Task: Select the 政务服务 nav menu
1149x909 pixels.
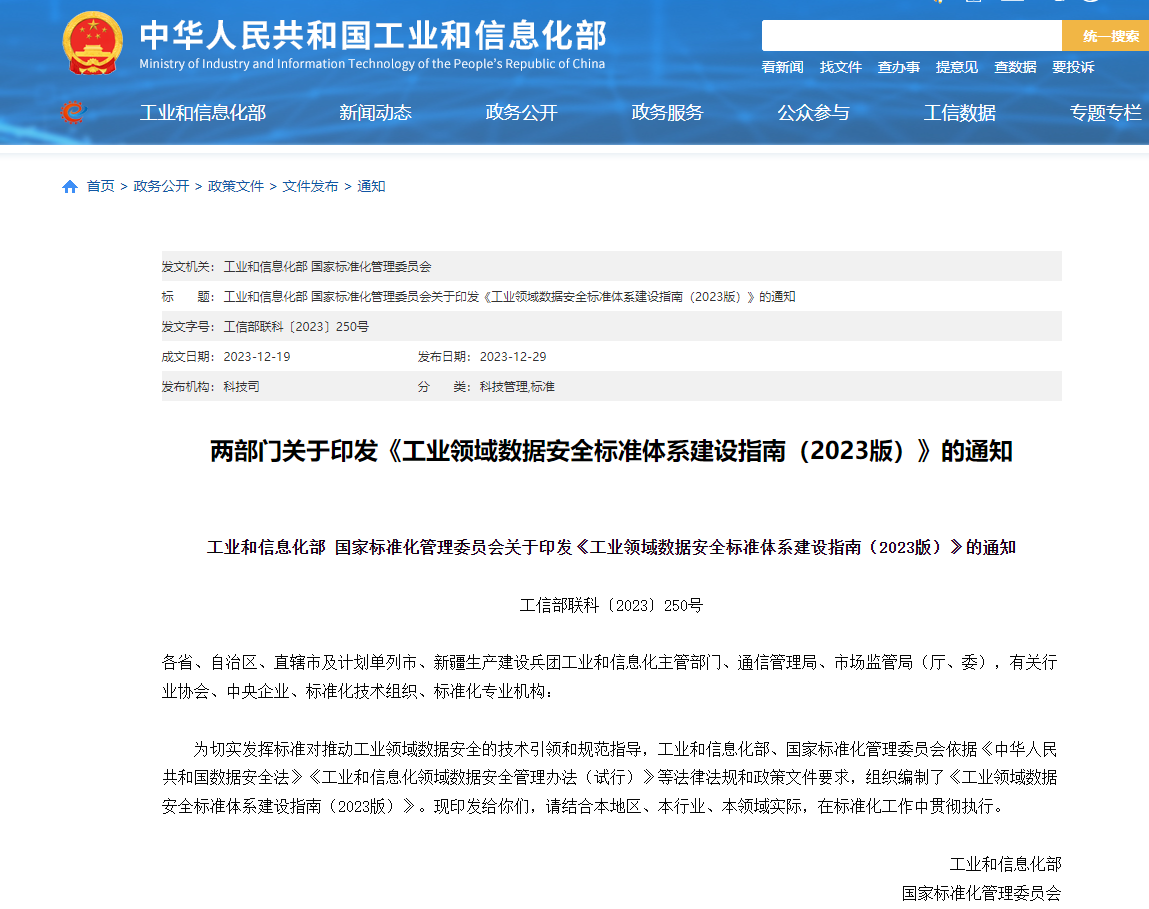Action: (668, 113)
